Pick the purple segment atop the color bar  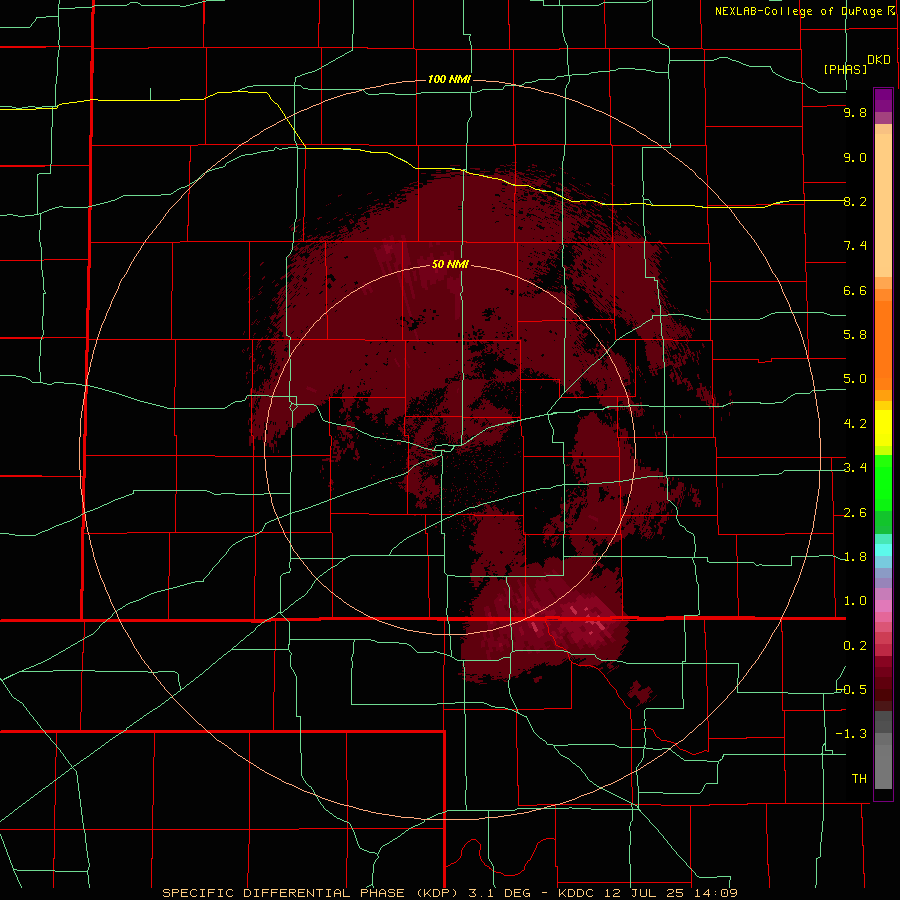[x=883, y=100]
